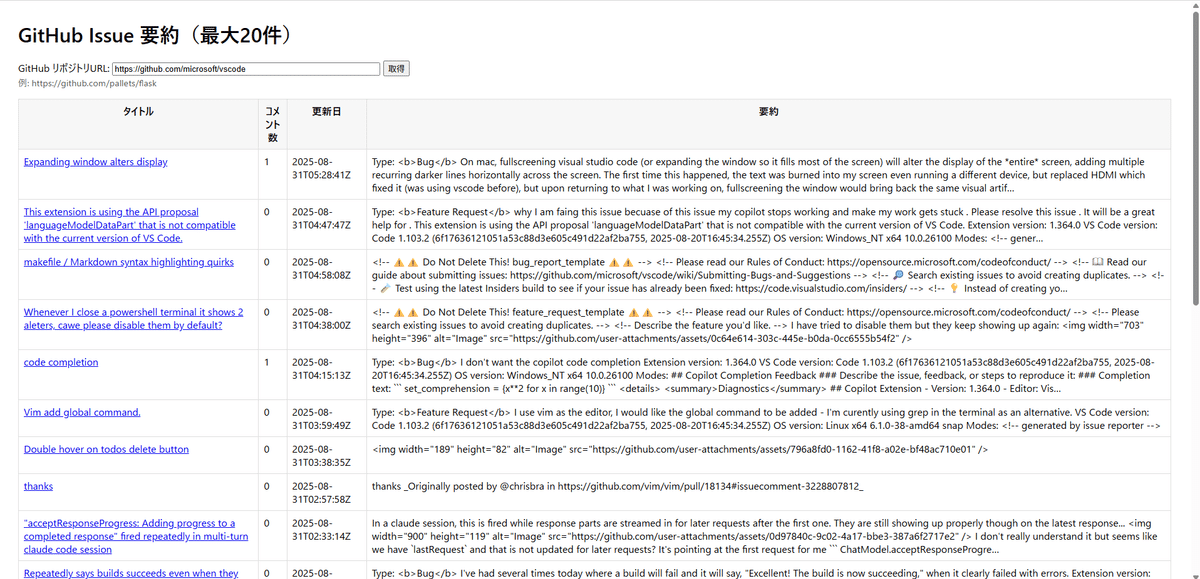The width and height of the screenshot is (1200, 579).
Task: Open the "Expanding window alters display" issue
Action: 94,161
